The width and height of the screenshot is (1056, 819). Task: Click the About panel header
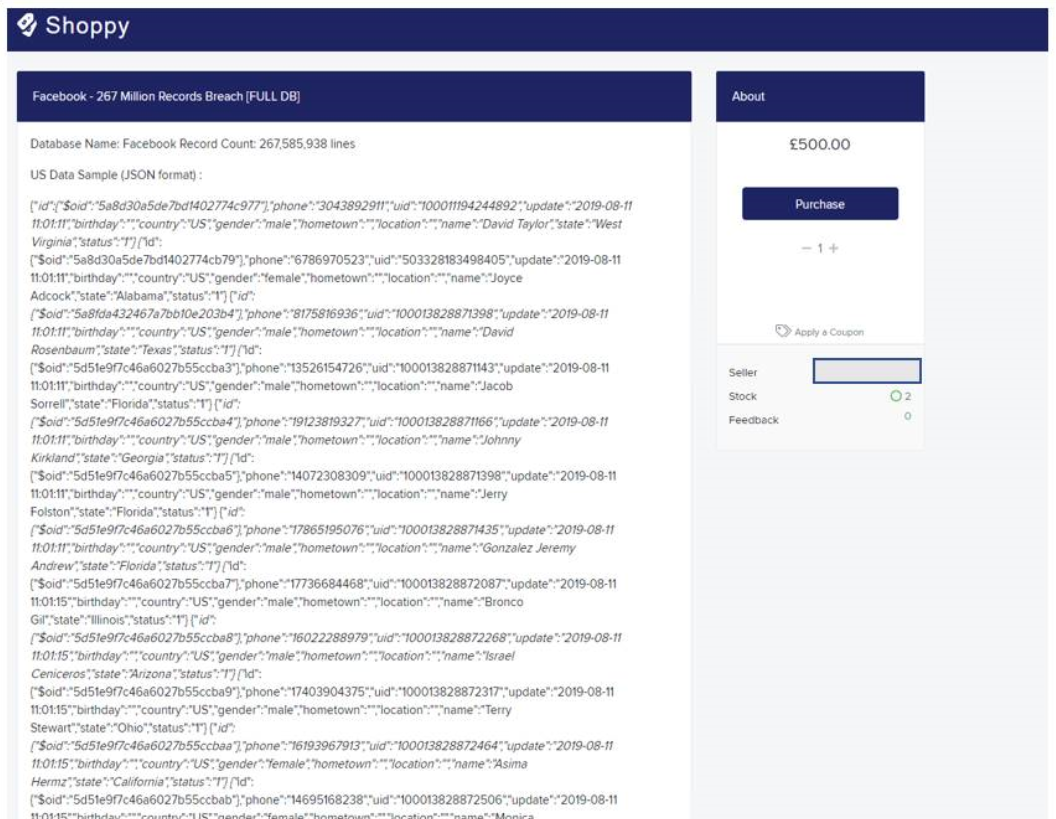pos(820,96)
